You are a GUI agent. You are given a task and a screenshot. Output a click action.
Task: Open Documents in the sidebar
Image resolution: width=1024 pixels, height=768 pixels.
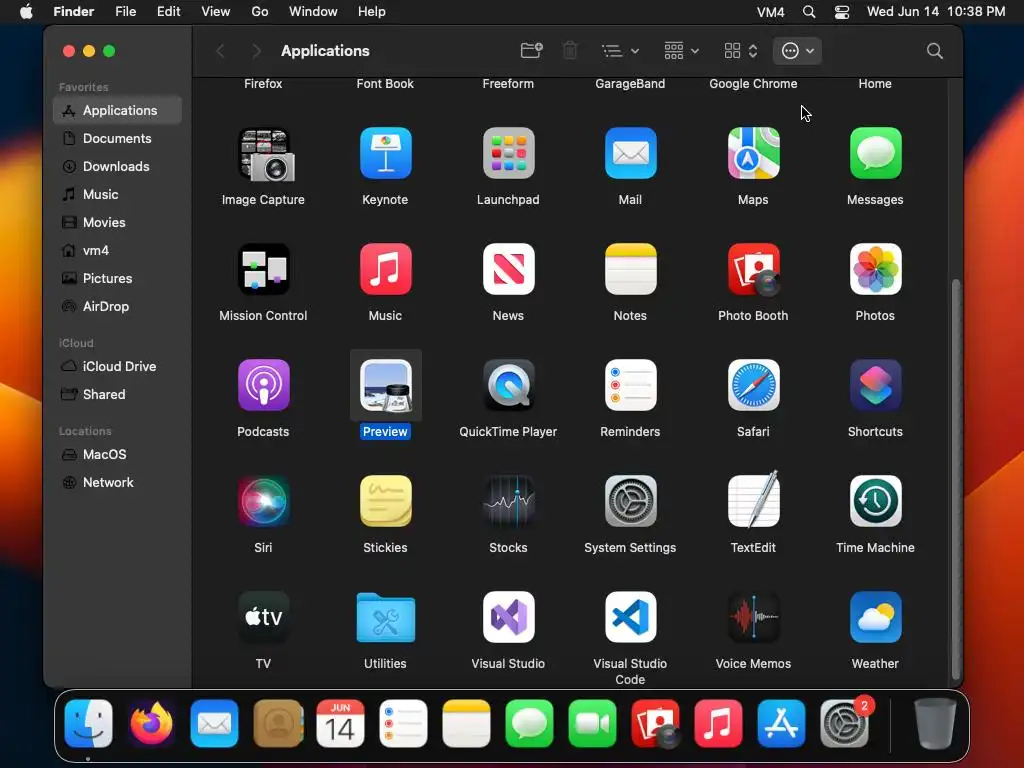click(x=118, y=138)
